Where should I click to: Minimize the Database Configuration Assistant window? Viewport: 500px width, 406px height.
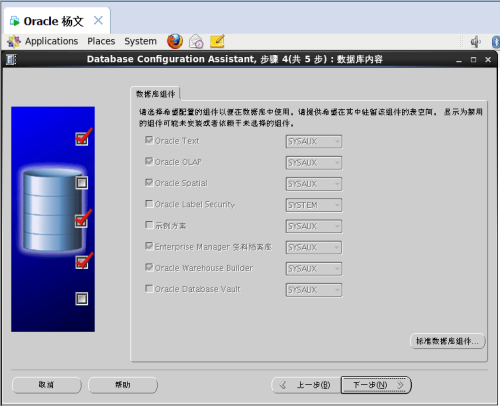(x=459, y=60)
